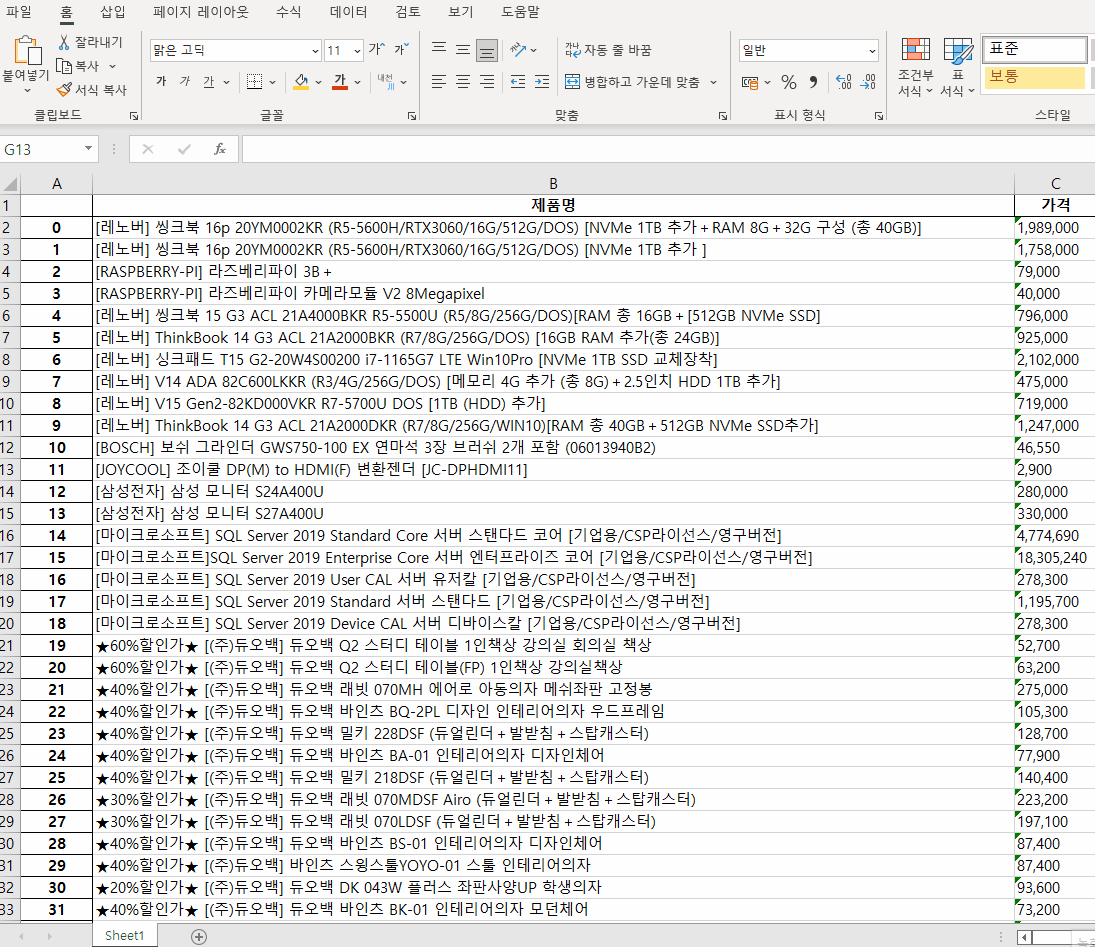1095x947 pixels.
Task: Toggle underline formatting
Action: (x=209, y=82)
